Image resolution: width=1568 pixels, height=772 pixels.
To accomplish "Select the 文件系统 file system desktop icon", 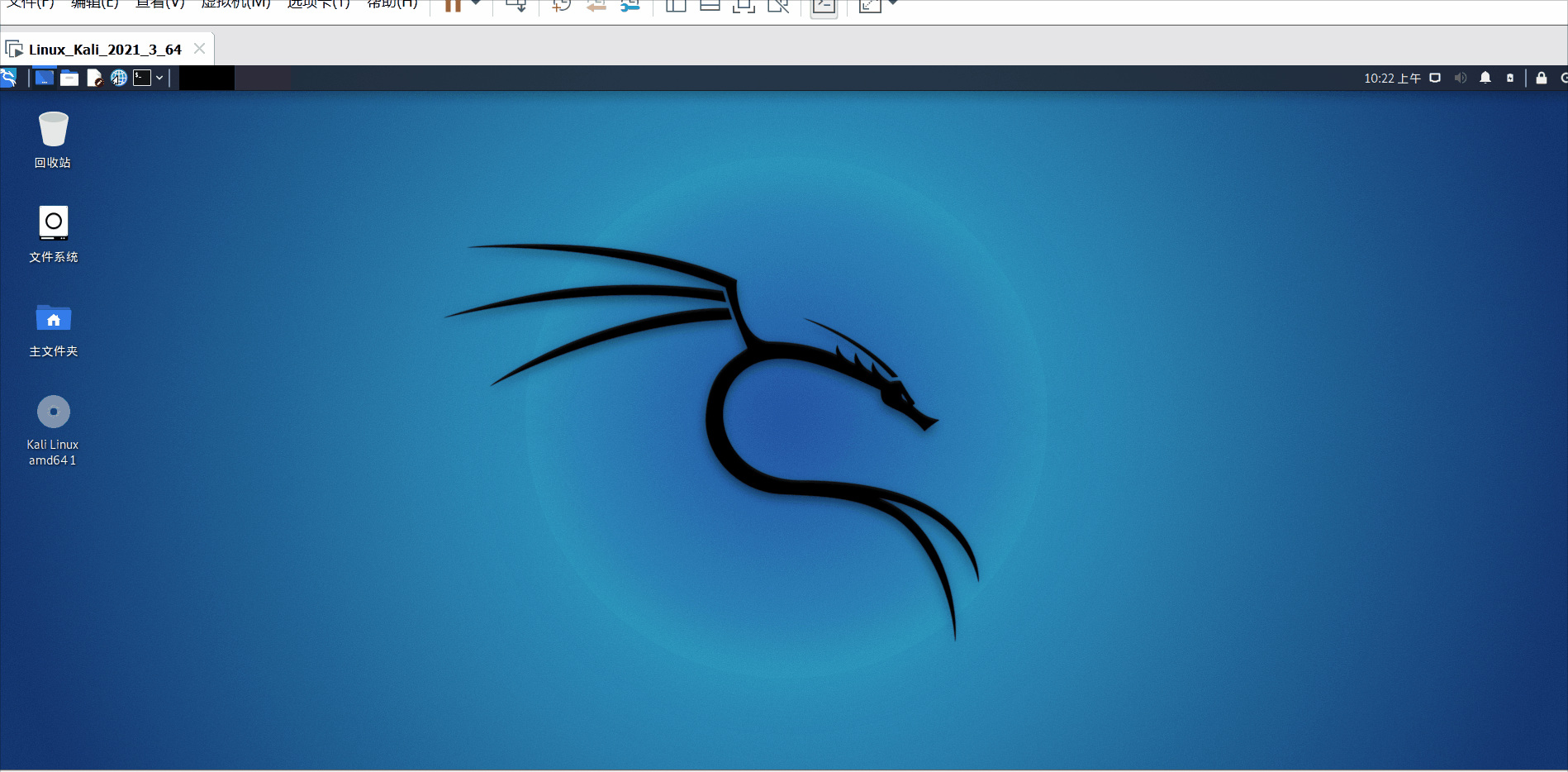I will point(53,234).
